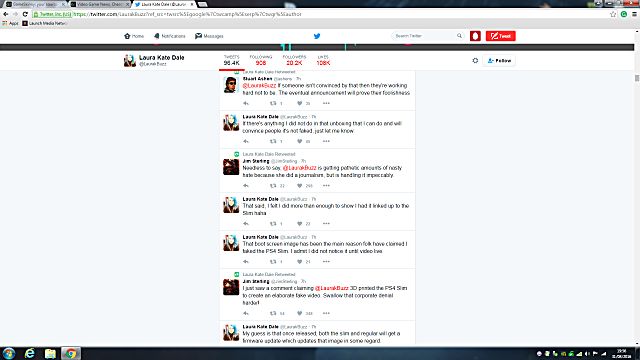Click the search magnifier icon
Screen dimensions: 640x360
coord(459,36)
